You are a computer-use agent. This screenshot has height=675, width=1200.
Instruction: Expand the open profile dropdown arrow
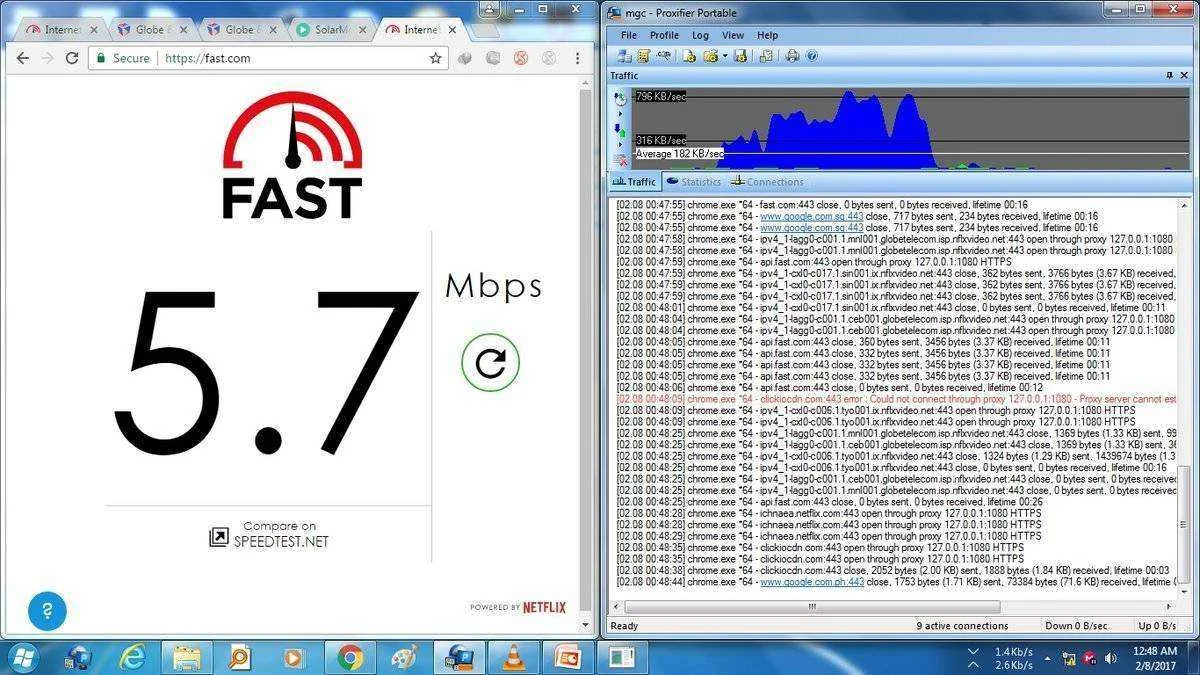[725, 56]
